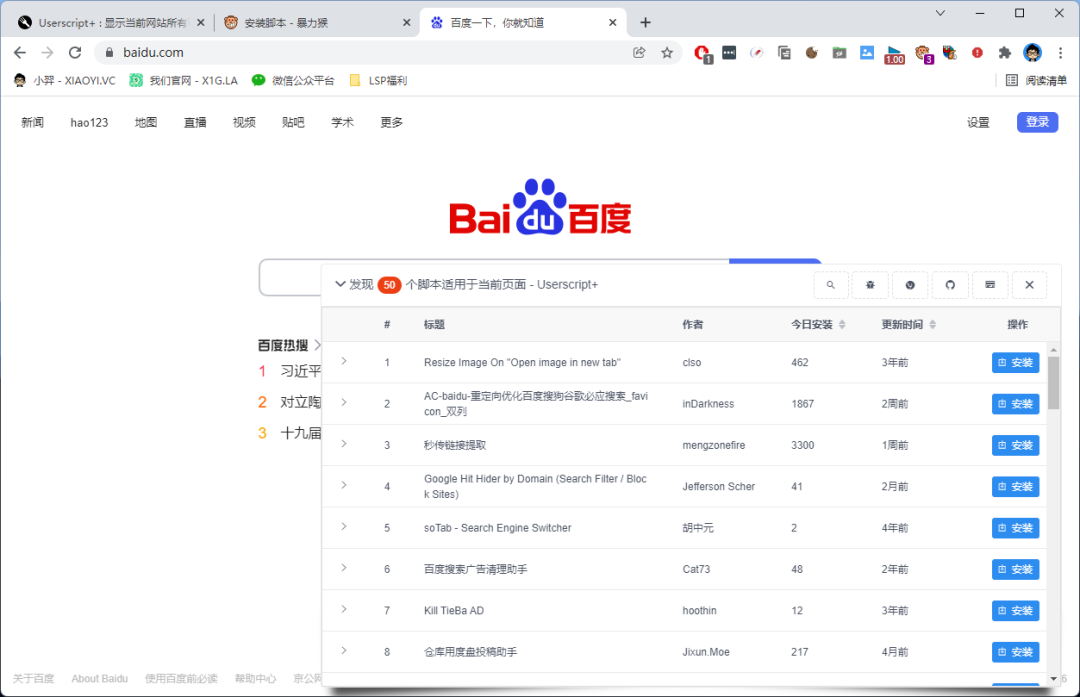Open the GitHub icon in Userscript+ panel
The image size is (1080, 697).
(950, 285)
